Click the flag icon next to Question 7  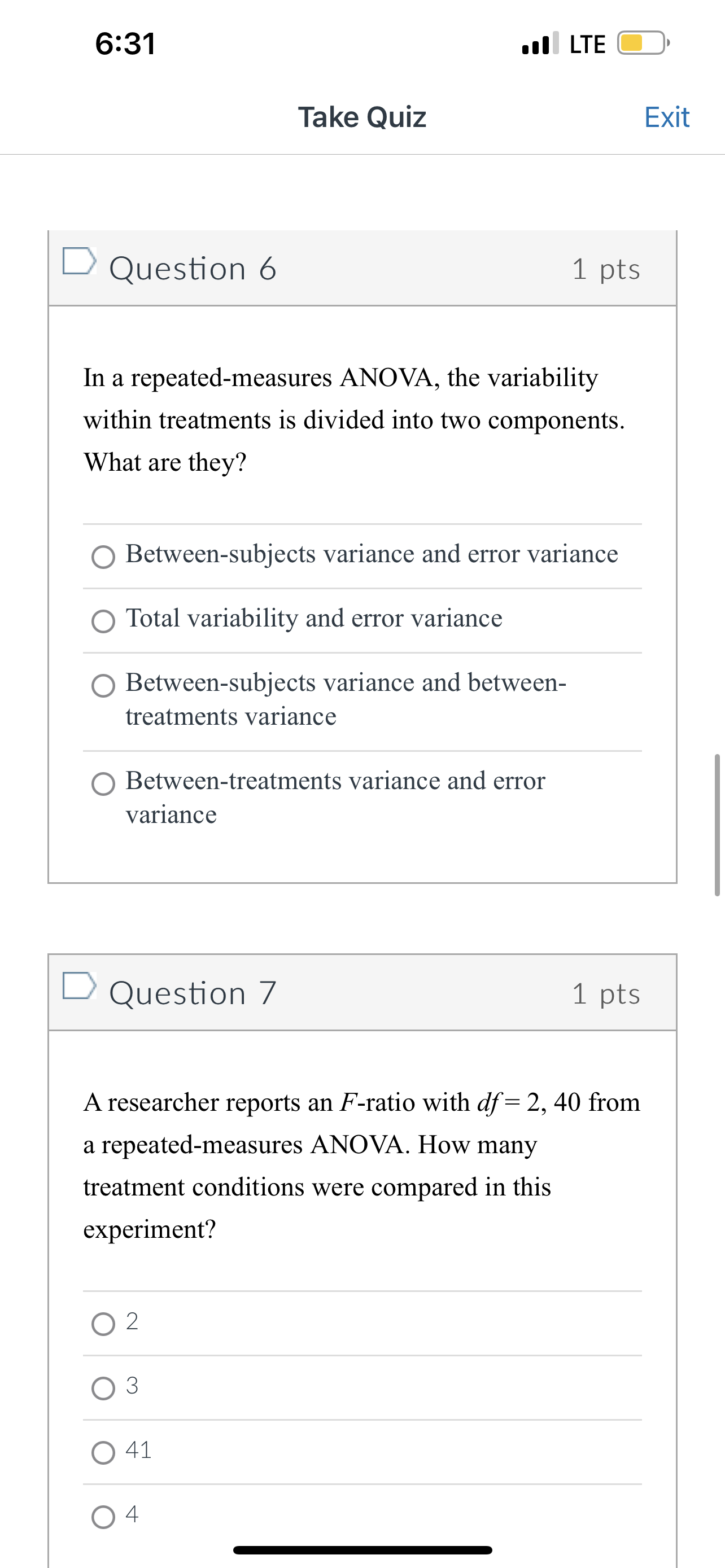(80, 986)
